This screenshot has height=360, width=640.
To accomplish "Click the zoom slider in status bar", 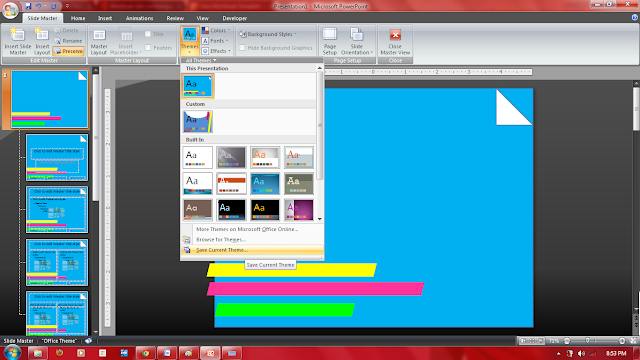I will 594,340.
